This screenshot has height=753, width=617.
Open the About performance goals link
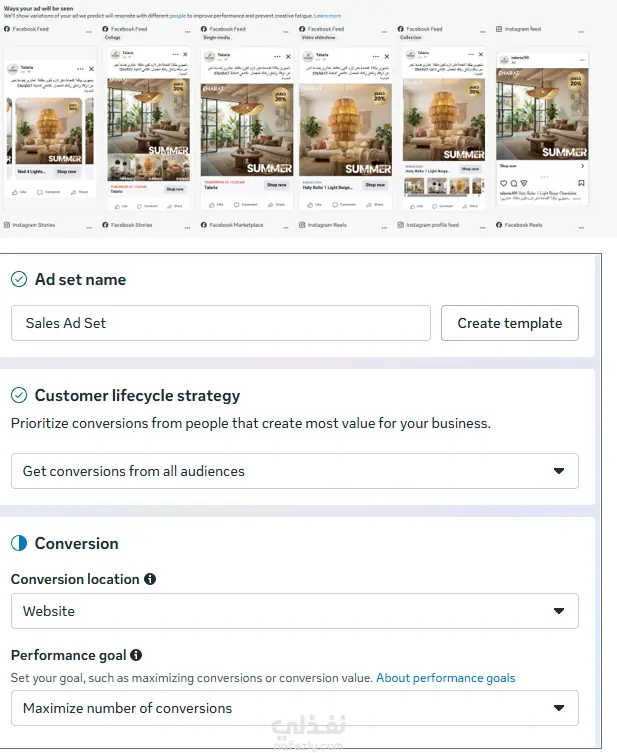[x=446, y=678]
